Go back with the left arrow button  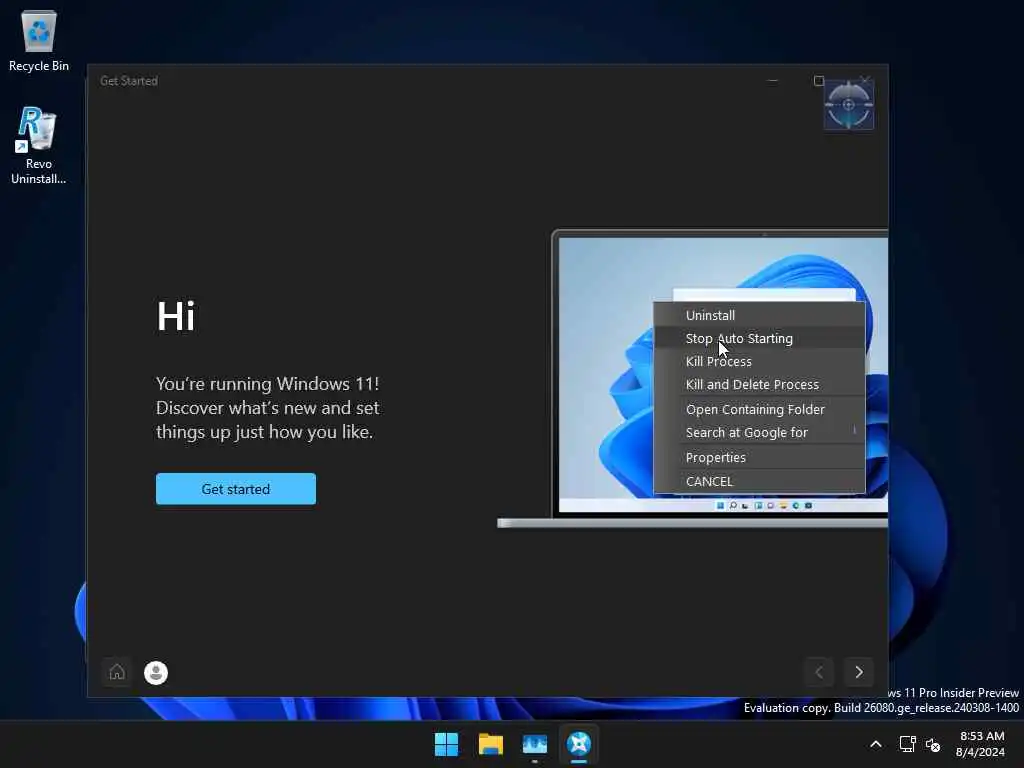[x=819, y=672]
